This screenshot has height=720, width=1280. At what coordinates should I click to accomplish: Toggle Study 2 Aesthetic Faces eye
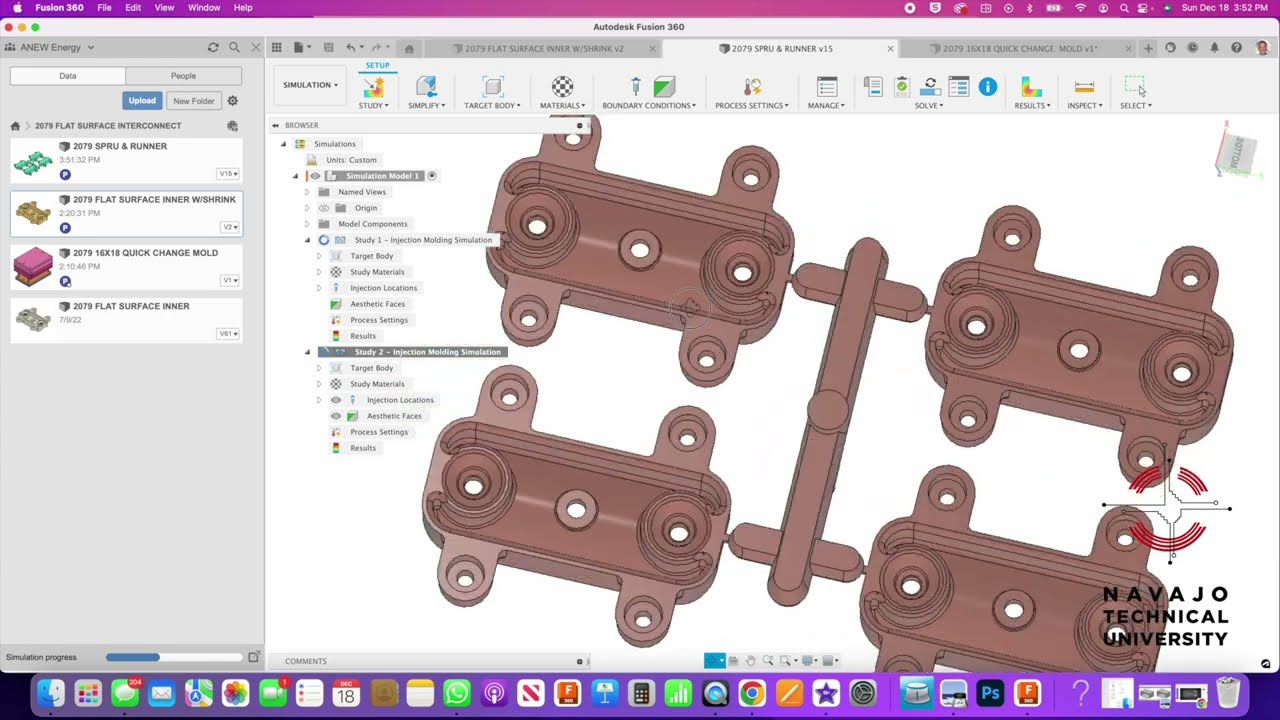coord(336,416)
